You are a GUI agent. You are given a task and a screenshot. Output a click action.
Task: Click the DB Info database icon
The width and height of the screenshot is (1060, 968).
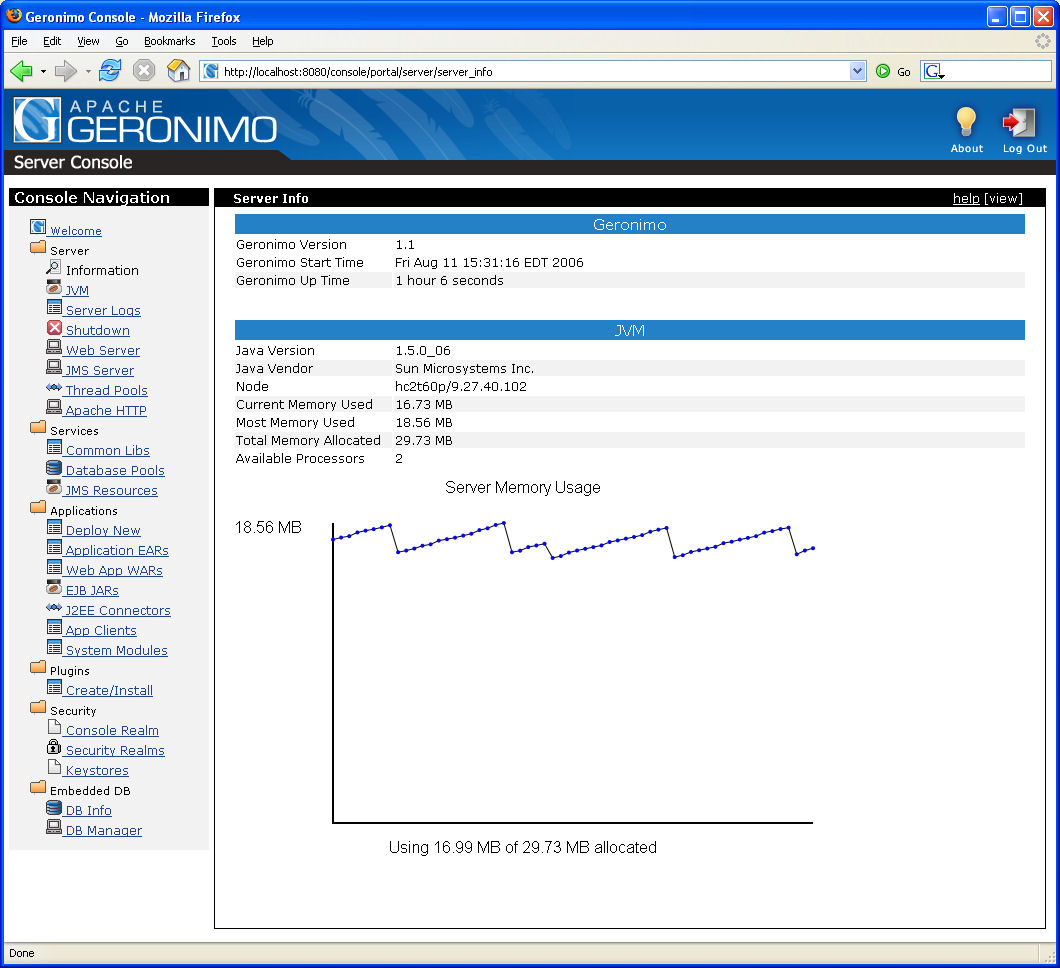(x=54, y=808)
